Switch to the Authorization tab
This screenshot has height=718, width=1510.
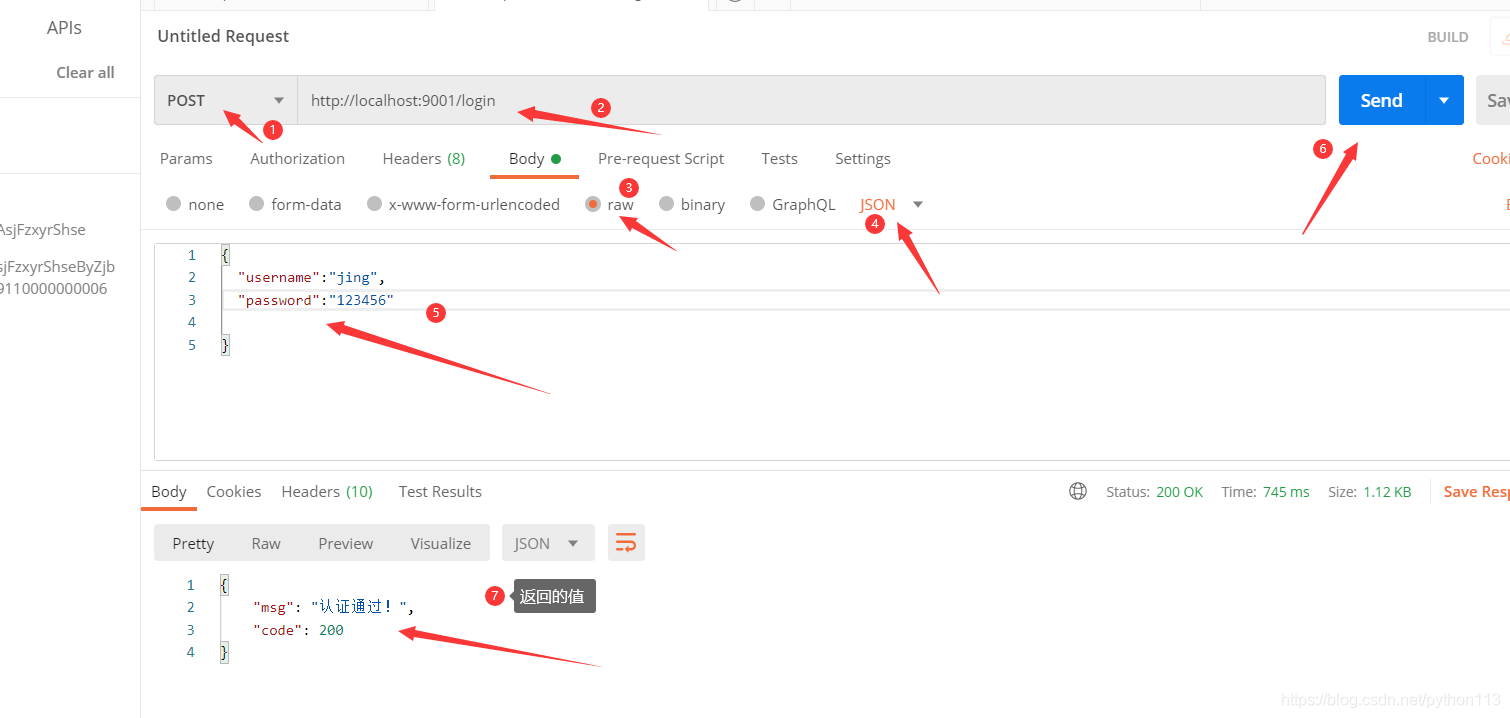(x=297, y=158)
